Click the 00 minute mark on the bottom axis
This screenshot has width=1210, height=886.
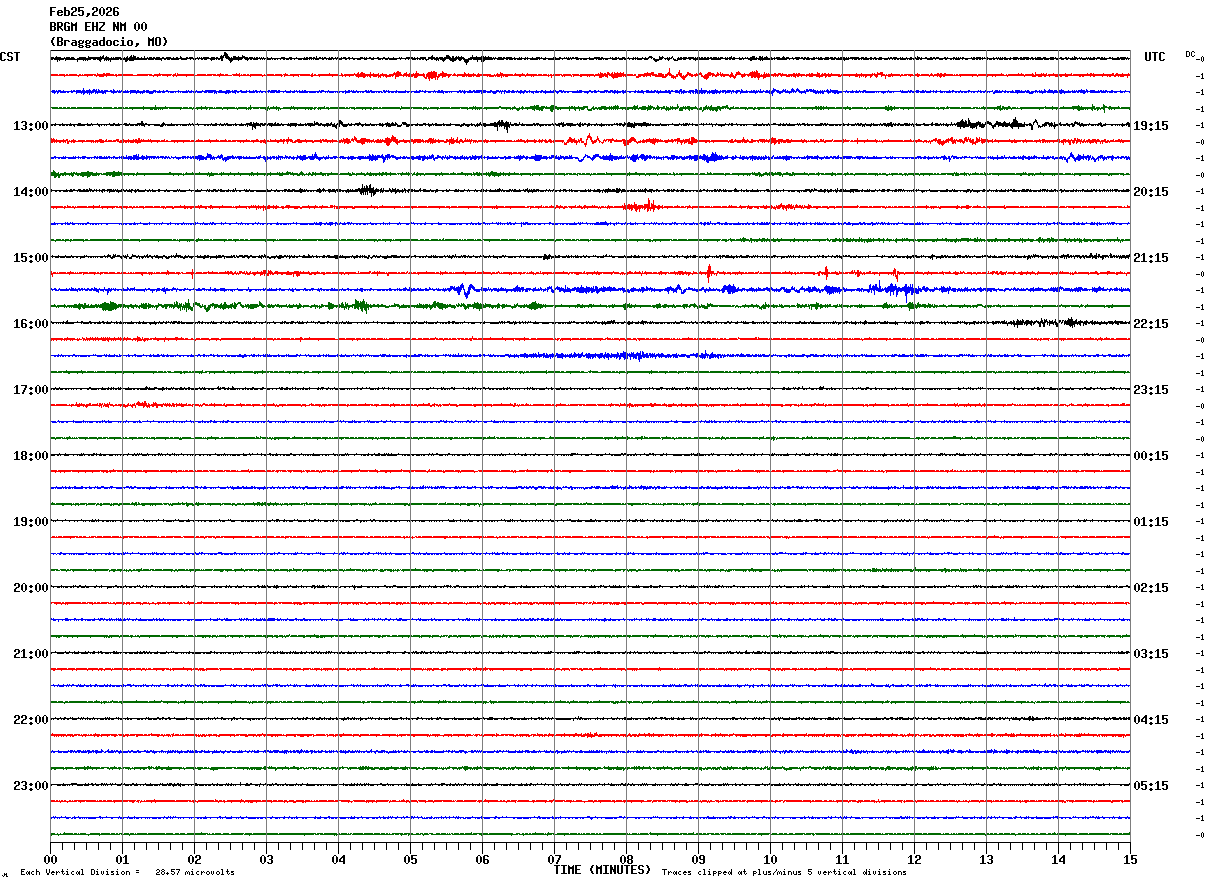click(x=50, y=860)
